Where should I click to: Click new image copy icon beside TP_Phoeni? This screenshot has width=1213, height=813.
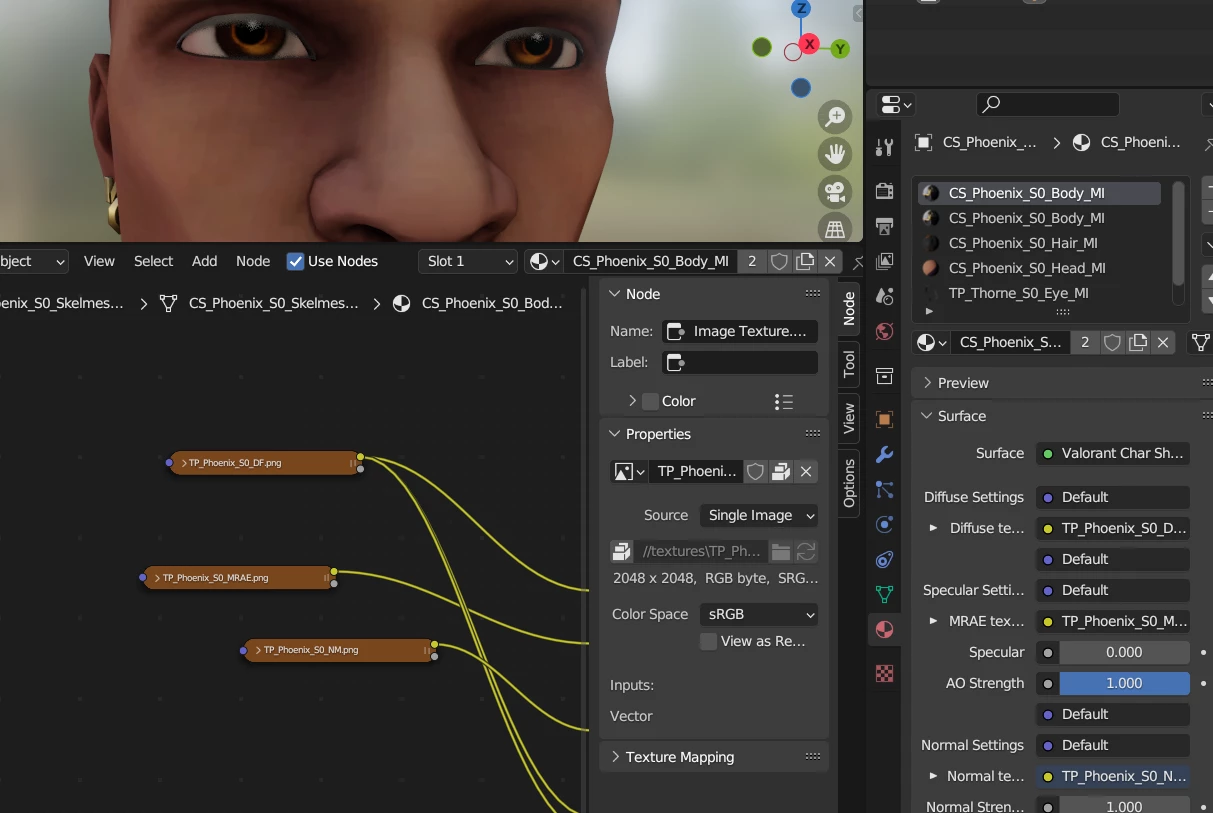tap(781, 471)
